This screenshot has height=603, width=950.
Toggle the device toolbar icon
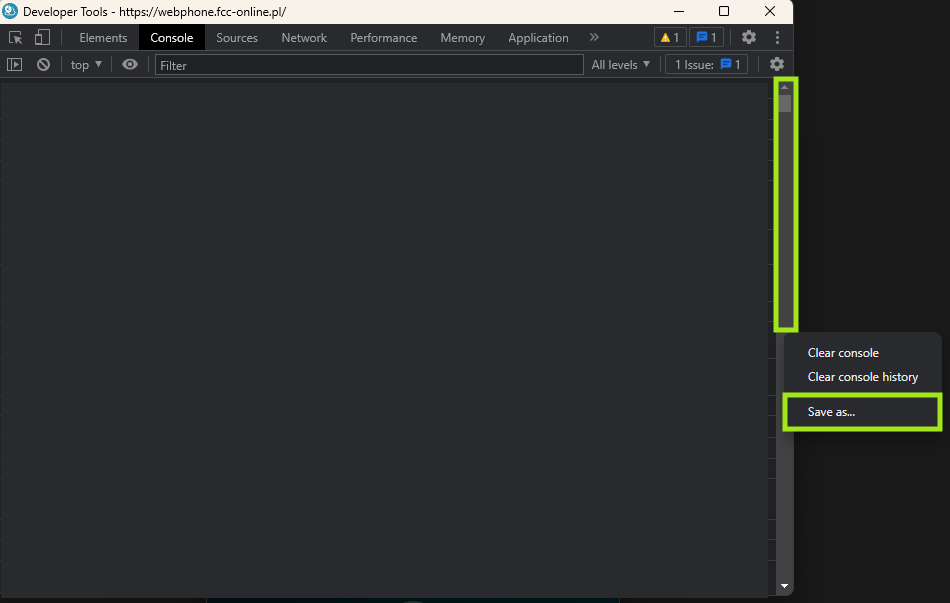point(42,38)
